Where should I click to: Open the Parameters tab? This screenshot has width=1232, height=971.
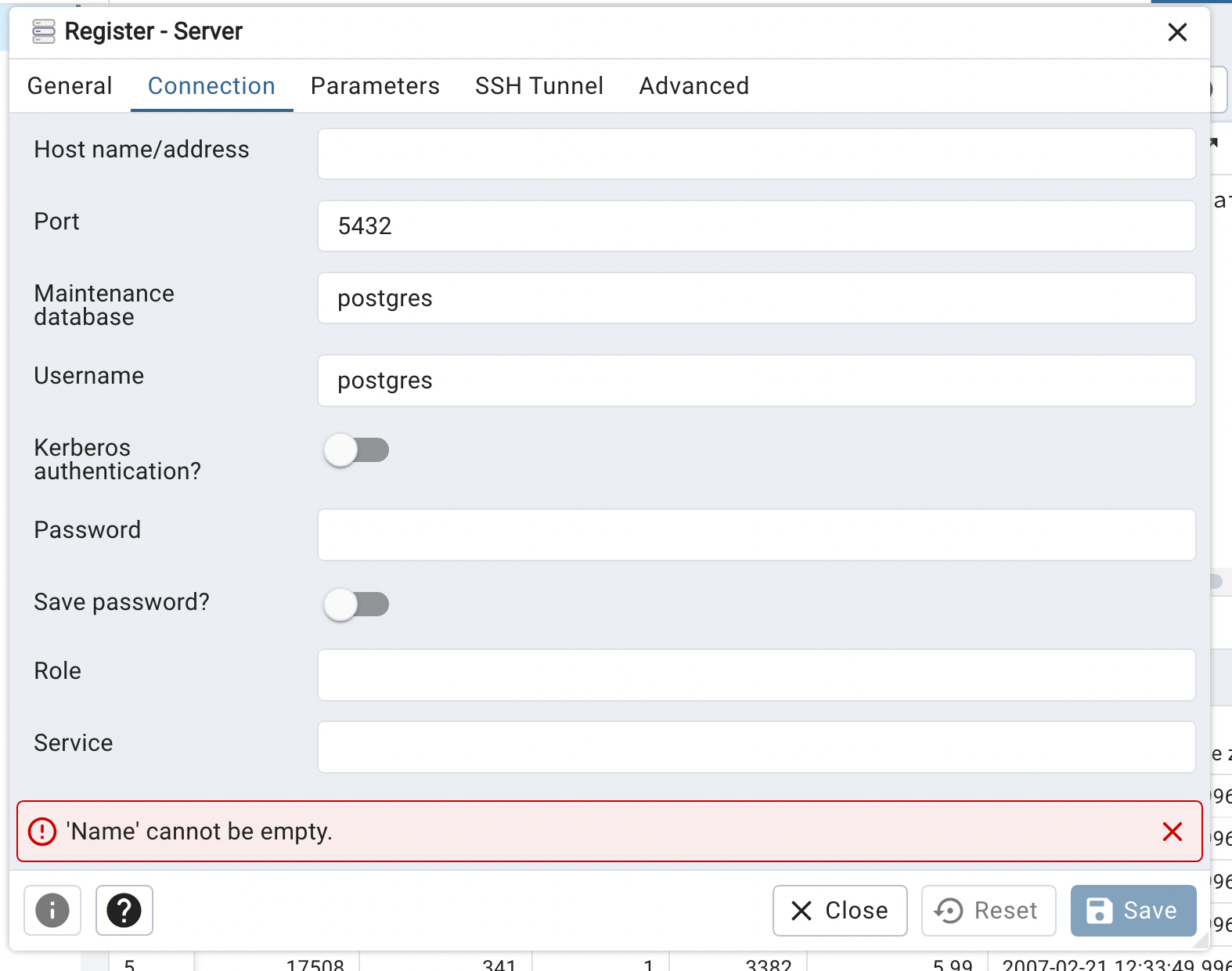[375, 86]
